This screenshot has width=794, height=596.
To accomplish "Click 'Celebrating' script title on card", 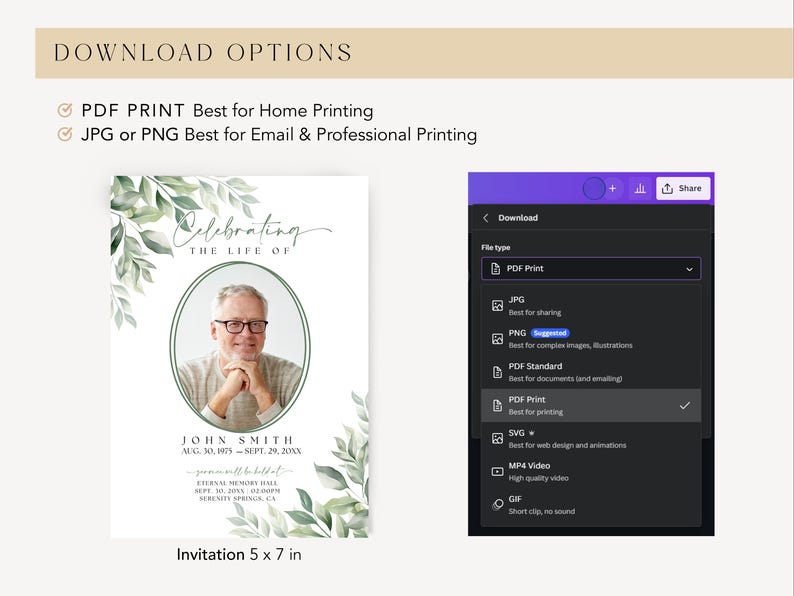I will (251, 229).
